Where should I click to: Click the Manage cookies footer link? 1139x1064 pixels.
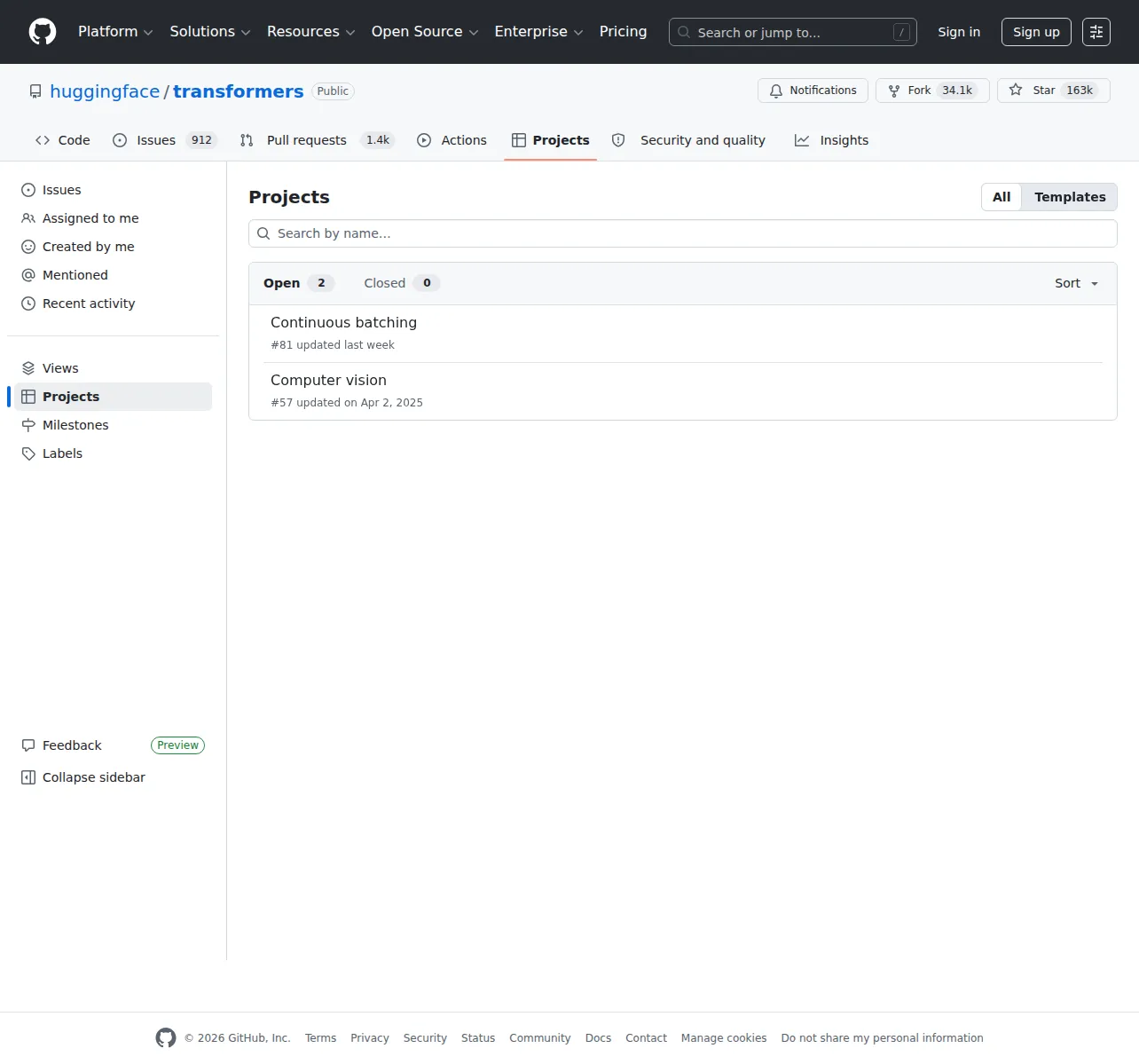point(724,1038)
